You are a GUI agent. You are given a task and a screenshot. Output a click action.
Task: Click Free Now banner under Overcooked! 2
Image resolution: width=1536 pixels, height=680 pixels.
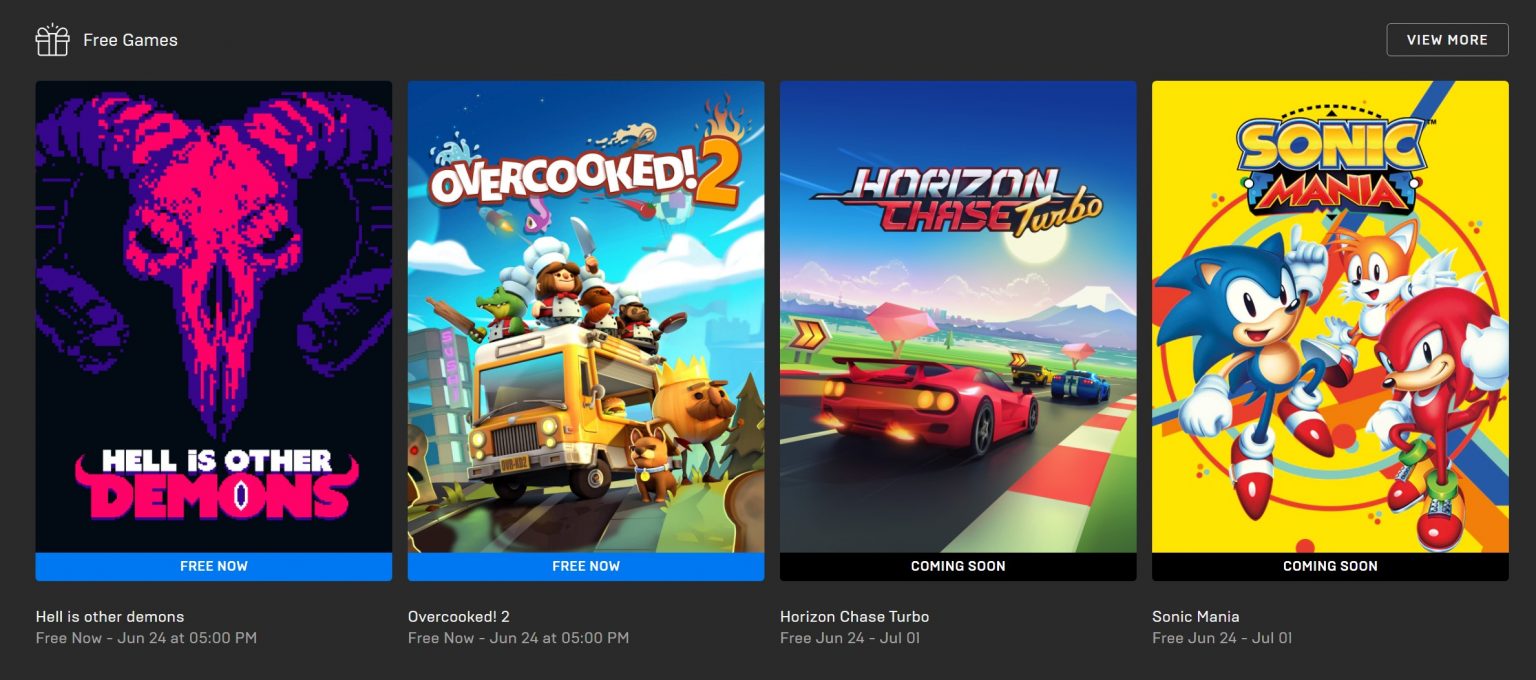(x=586, y=566)
